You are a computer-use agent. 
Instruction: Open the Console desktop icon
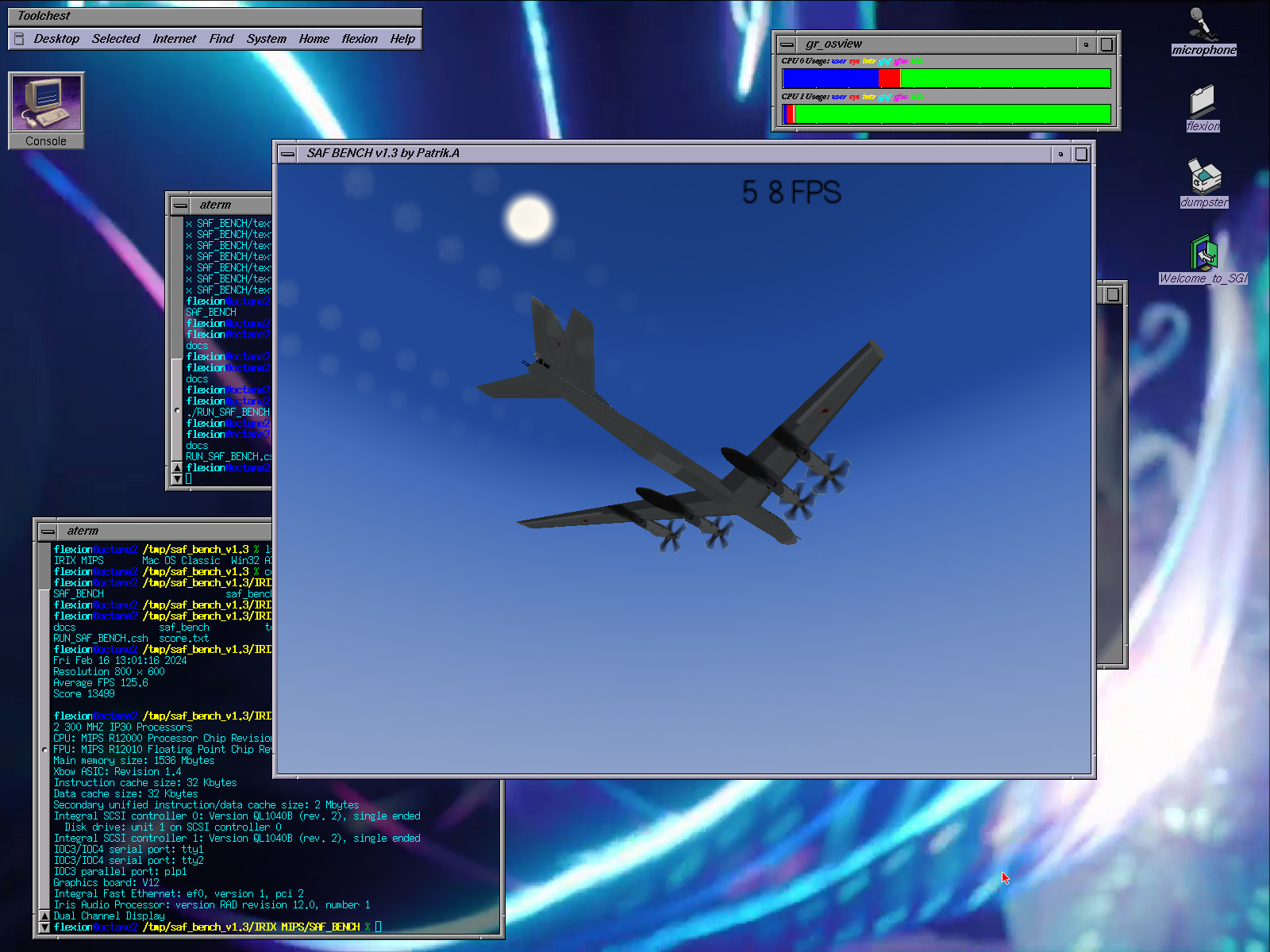click(x=46, y=104)
